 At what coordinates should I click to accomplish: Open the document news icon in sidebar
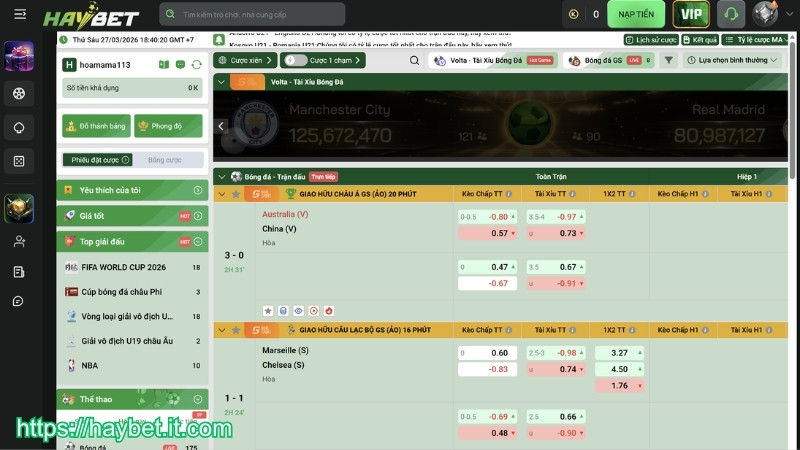(x=19, y=272)
